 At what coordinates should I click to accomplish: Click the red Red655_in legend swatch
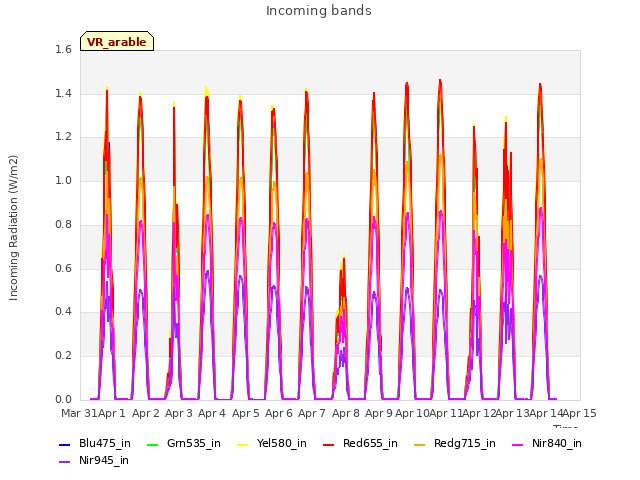[329, 444]
